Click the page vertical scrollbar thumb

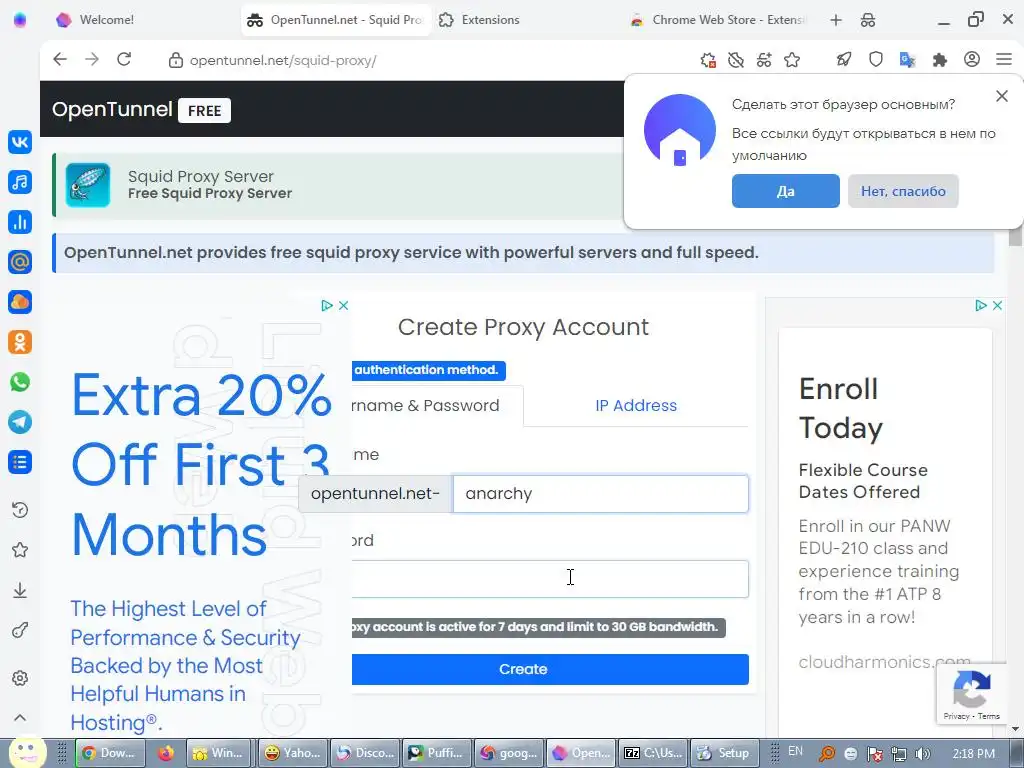point(1015,236)
